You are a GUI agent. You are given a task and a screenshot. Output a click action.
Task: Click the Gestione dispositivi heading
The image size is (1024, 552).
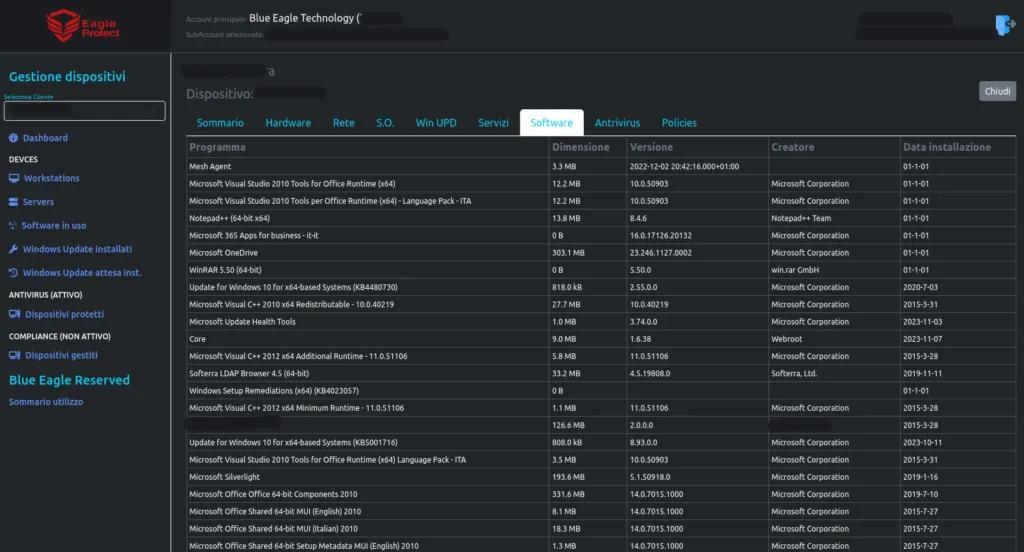tap(67, 76)
